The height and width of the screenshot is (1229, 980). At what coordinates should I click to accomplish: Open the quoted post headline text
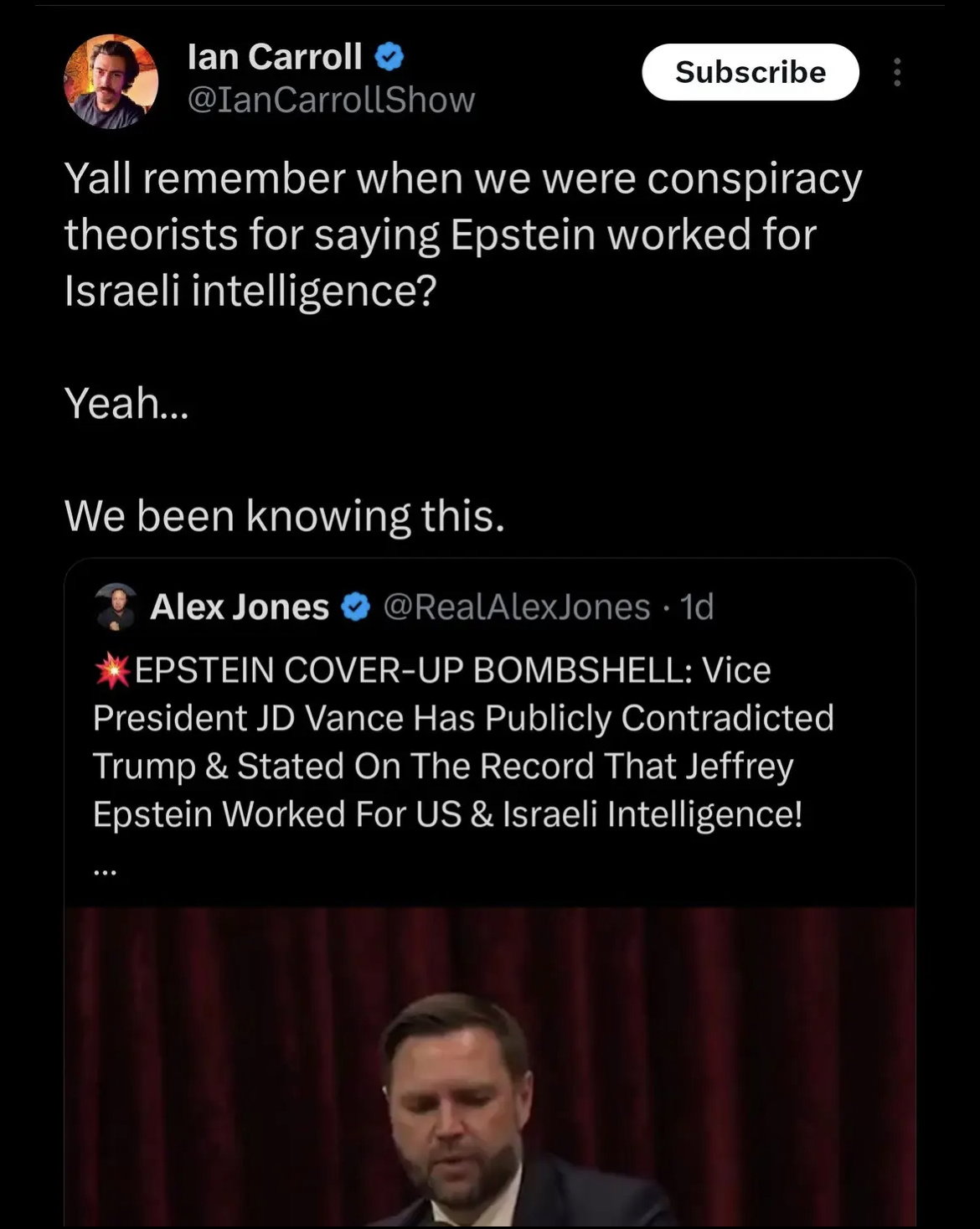click(x=463, y=742)
